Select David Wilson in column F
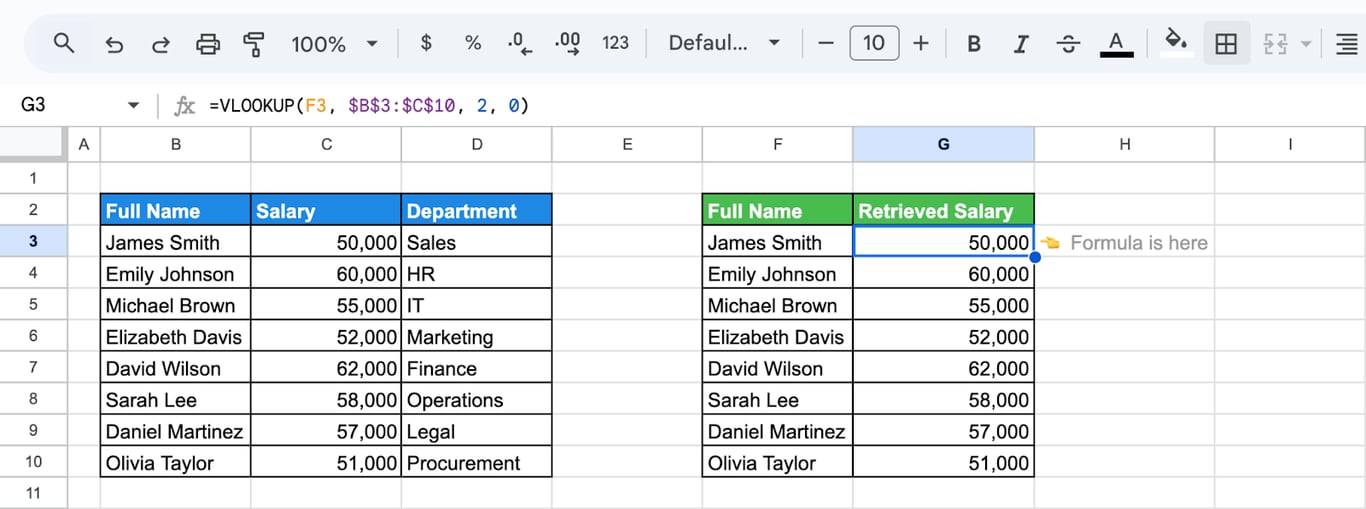 point(778,368)
